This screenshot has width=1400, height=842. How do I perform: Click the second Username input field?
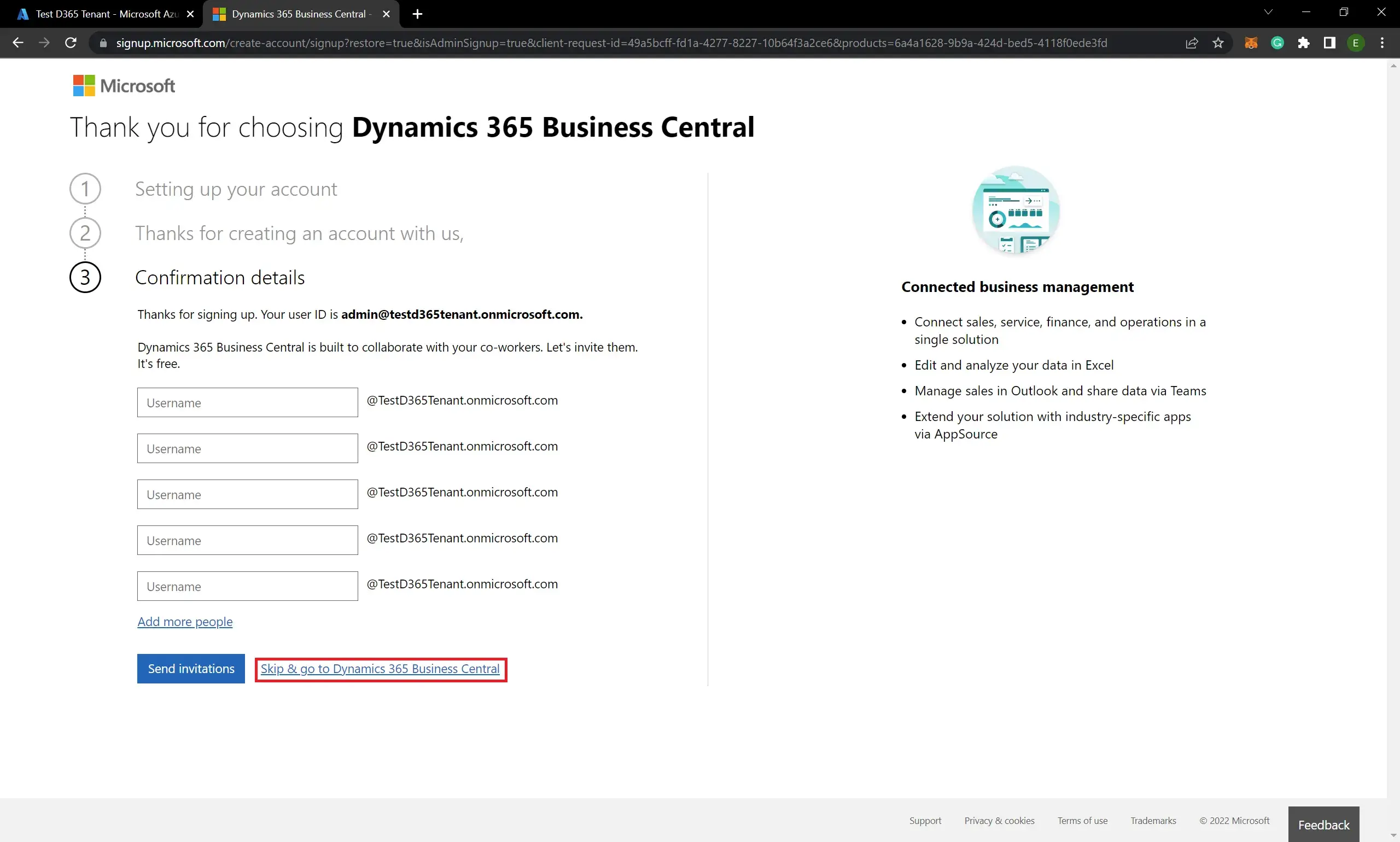click(248, 448)
